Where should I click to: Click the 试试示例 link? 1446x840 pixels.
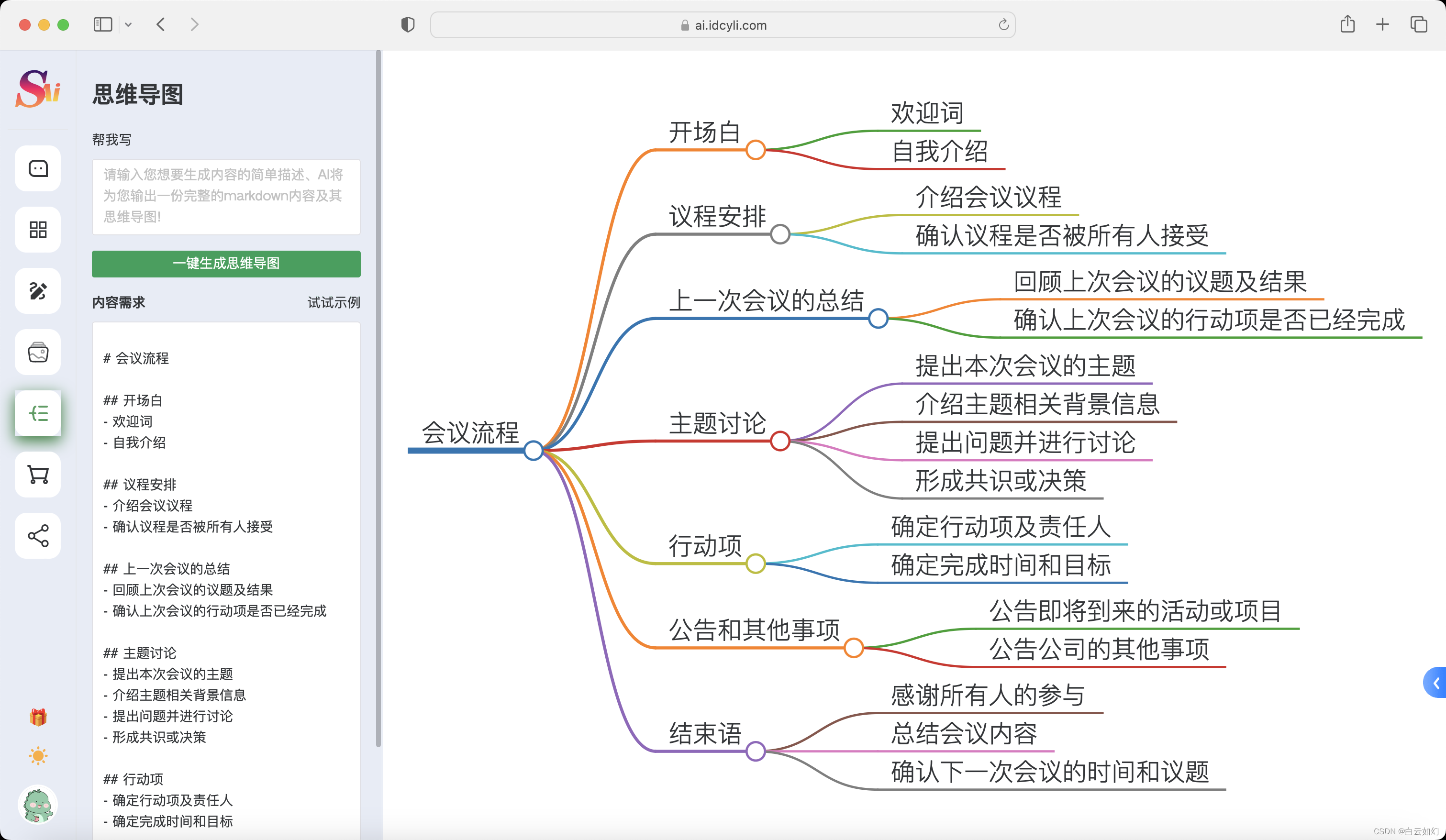[334, 302]
